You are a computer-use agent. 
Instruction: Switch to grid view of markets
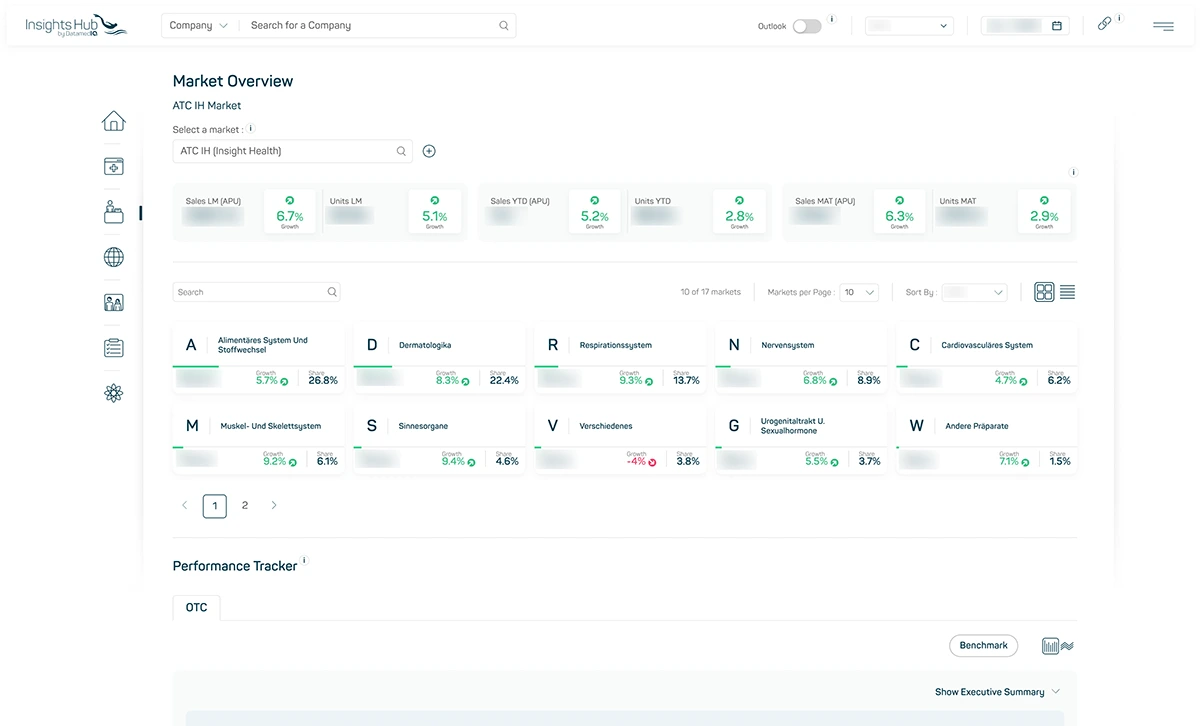(x=1044, y=292)
